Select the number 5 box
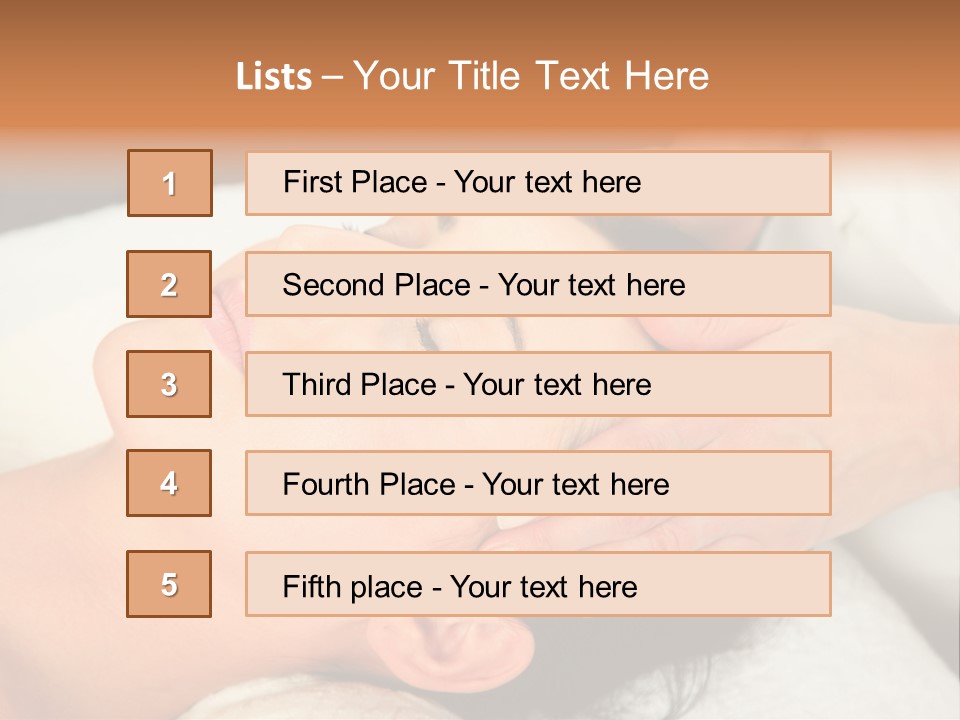Viewport: 960px width, 720px height. (169, 584)
